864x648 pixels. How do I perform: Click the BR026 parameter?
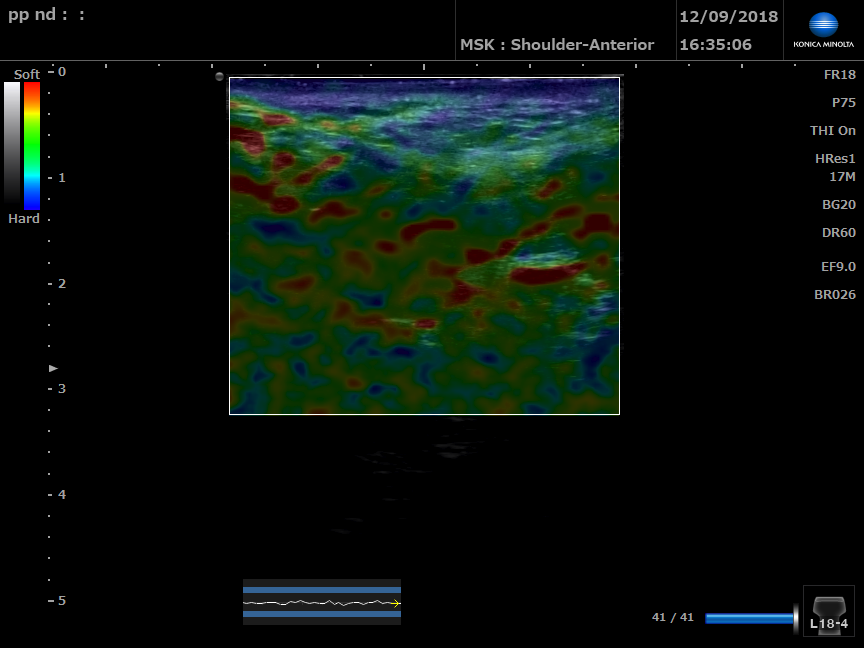pos(834,295)
